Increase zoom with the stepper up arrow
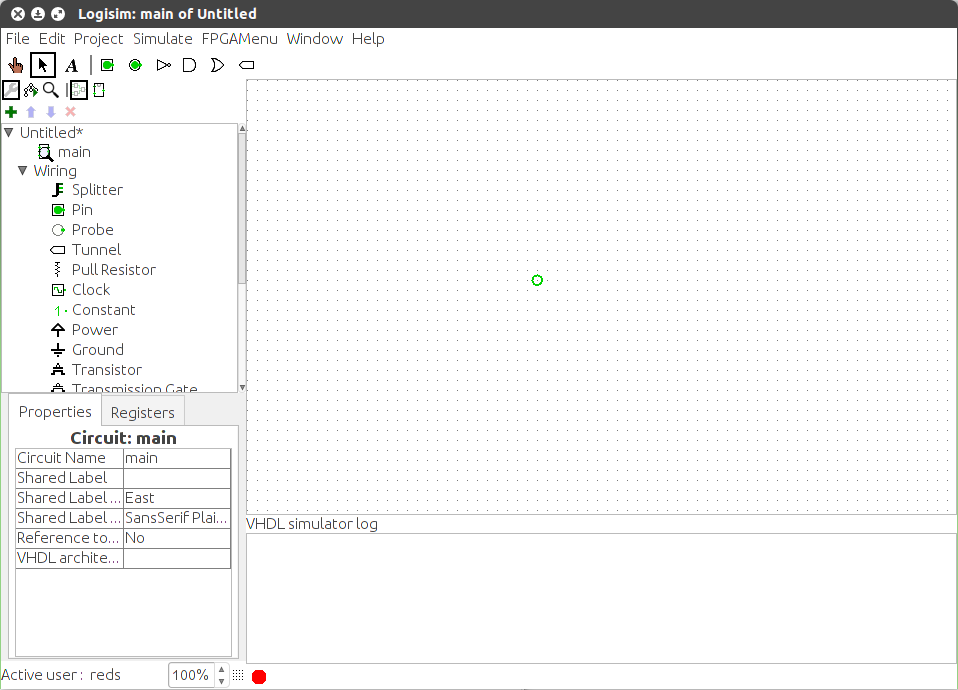958x690 pixels. click(x=222, y=670)
